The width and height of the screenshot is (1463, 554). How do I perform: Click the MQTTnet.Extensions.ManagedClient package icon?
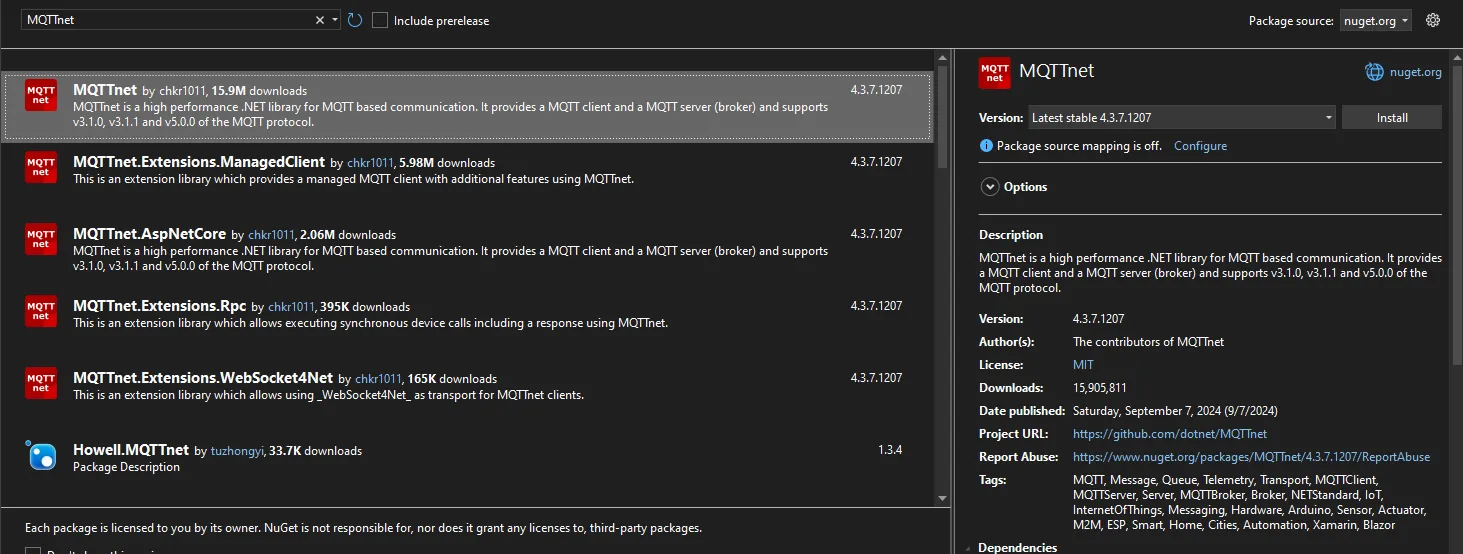[x=41, y=167]
